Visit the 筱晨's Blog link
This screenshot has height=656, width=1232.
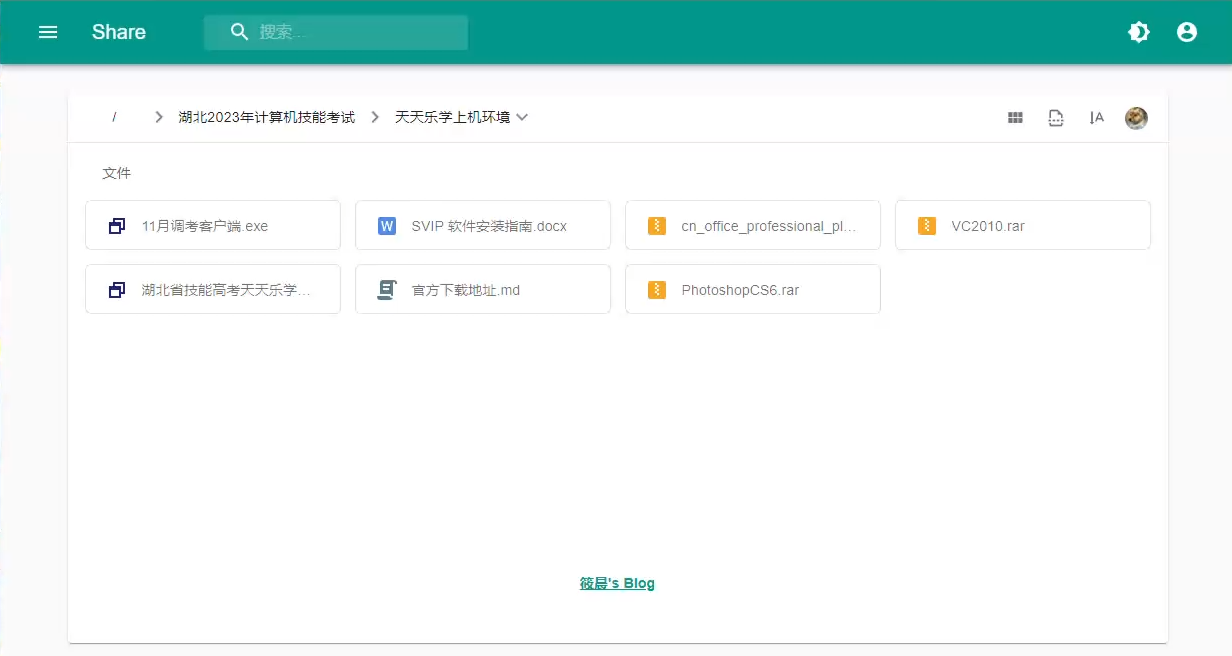point(617,583)
